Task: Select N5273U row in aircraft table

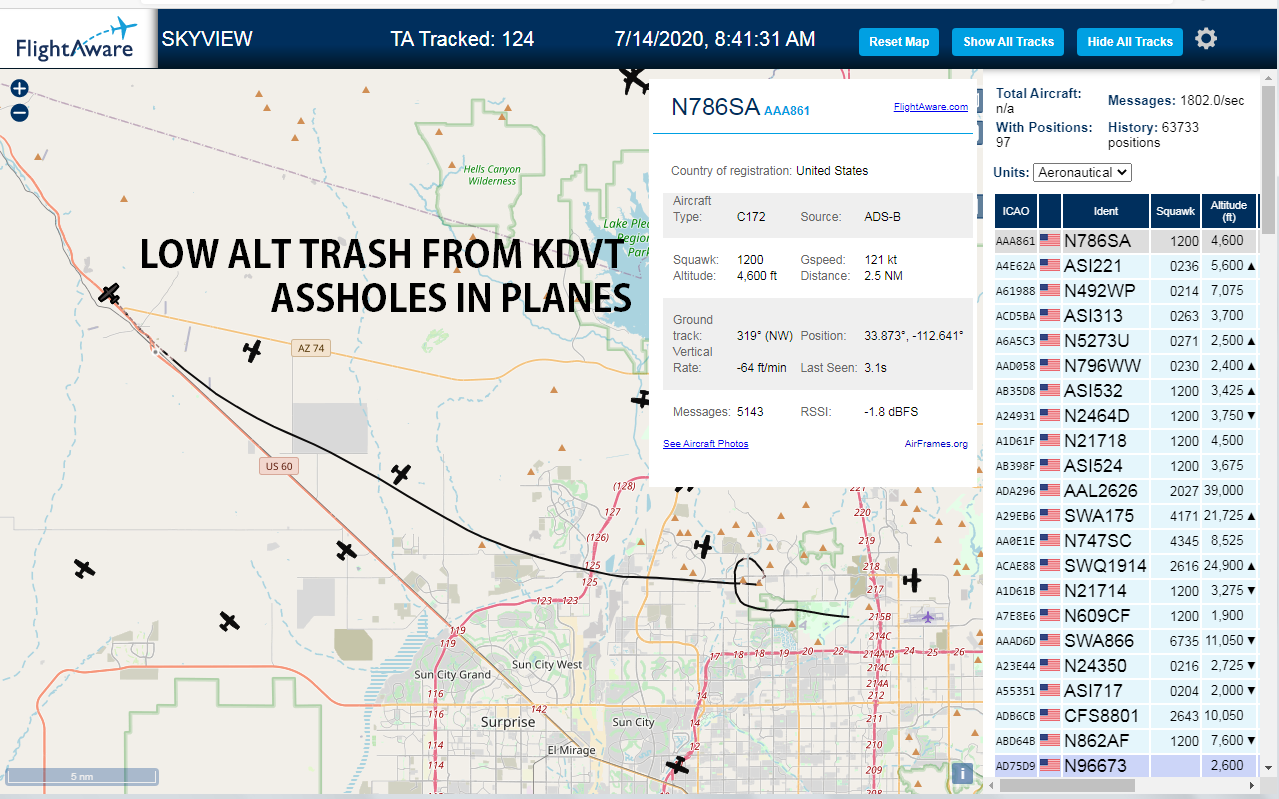Action: (1126, 341)
